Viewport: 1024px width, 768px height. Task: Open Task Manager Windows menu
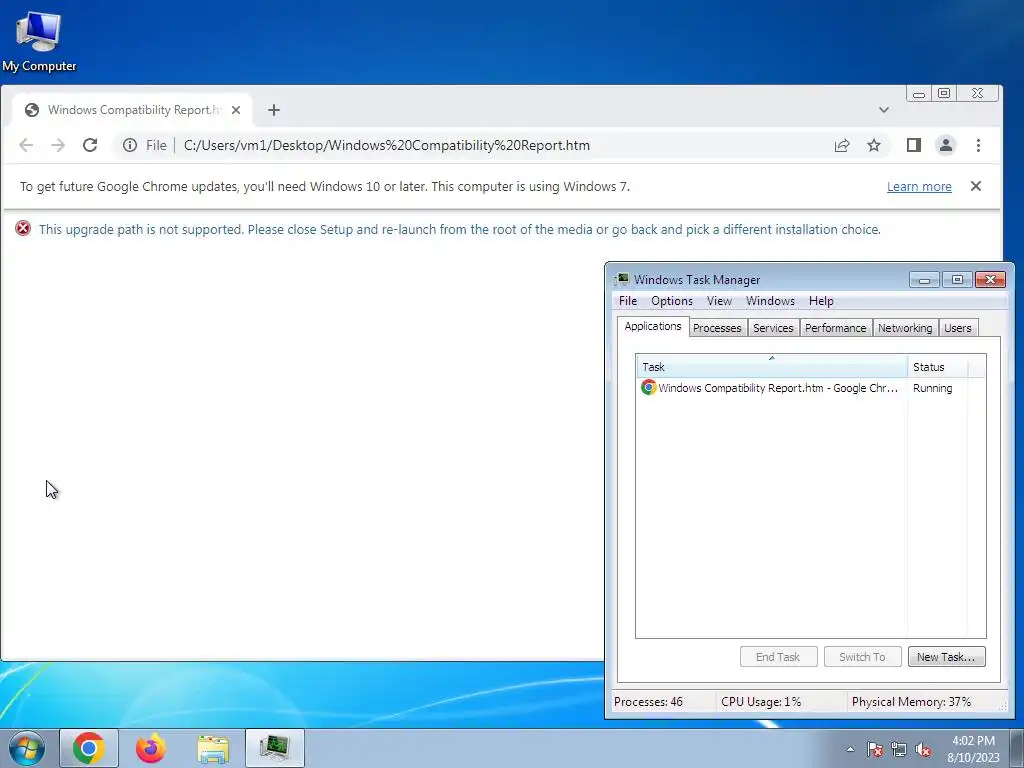[770, 301]
